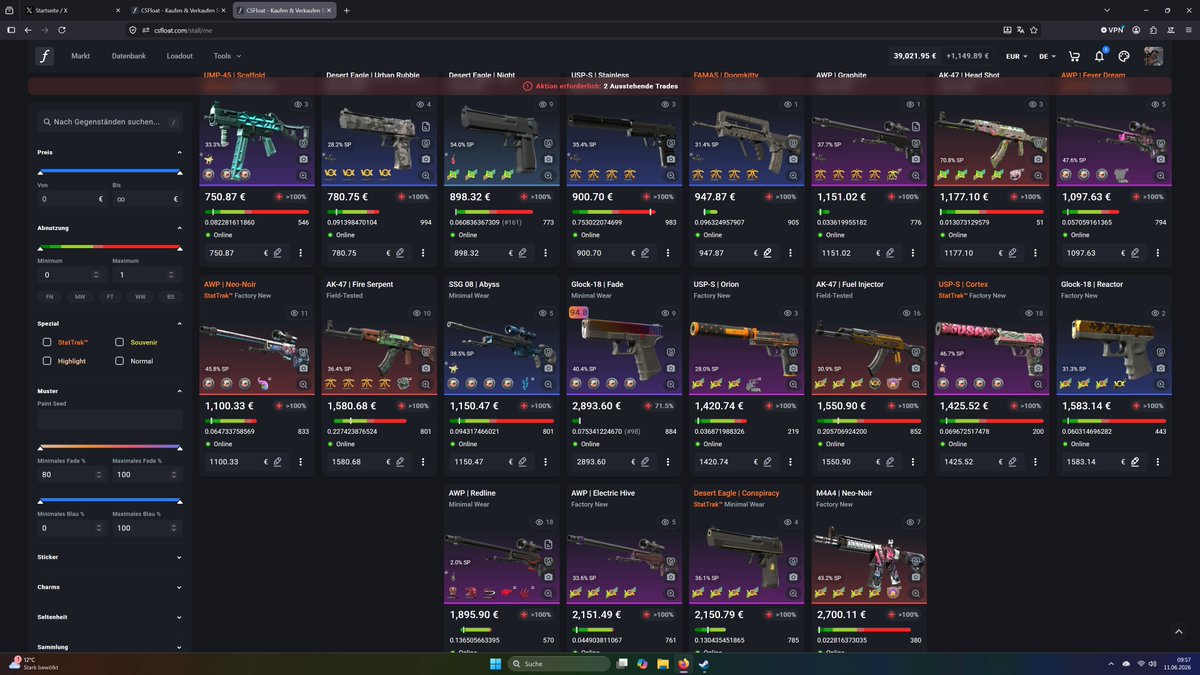Open the theme palette icon
The image size is (1200, 675).
[x=1124, y=56]
